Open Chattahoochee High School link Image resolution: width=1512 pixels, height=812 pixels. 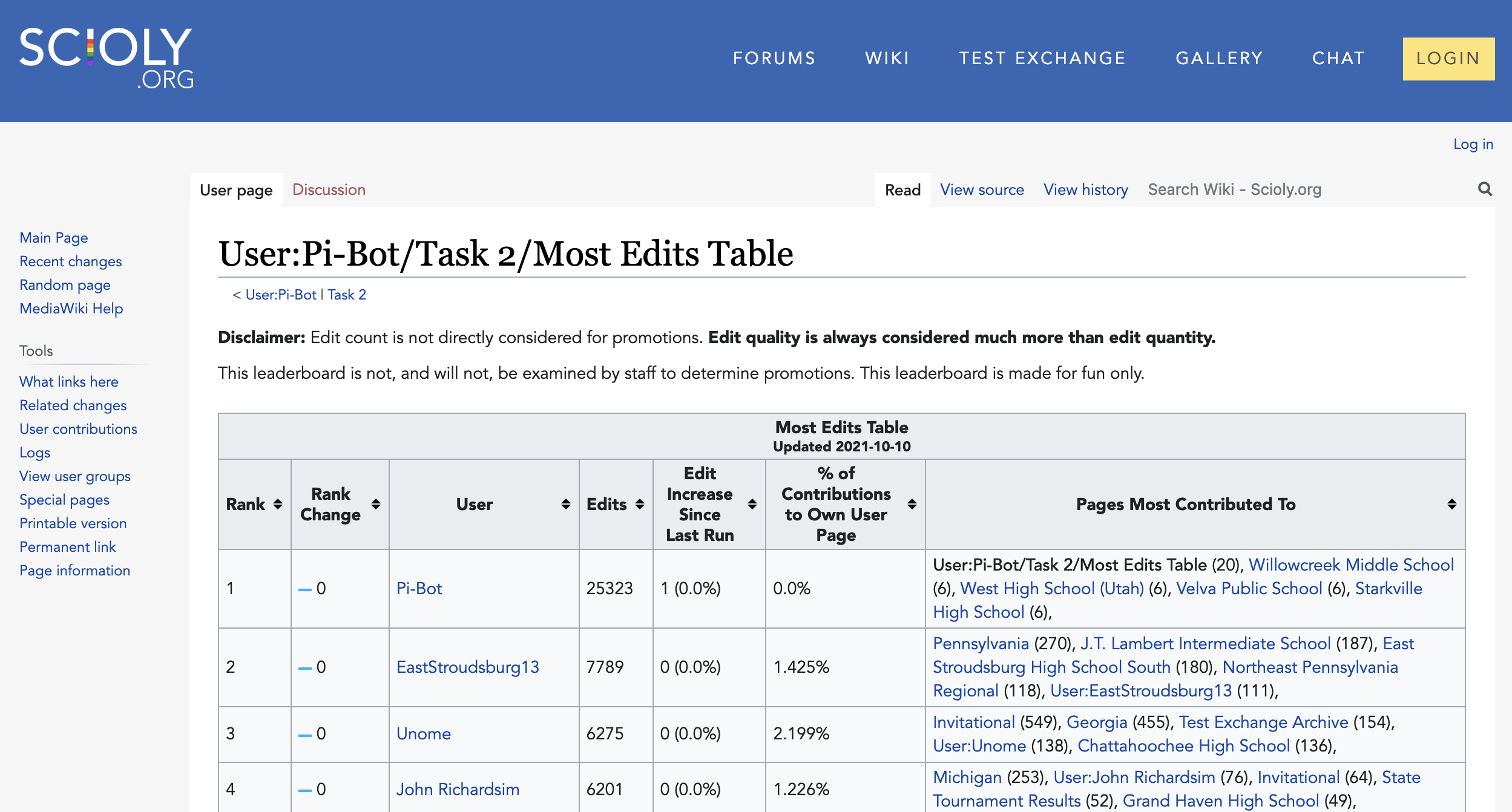coord(1183,746)
